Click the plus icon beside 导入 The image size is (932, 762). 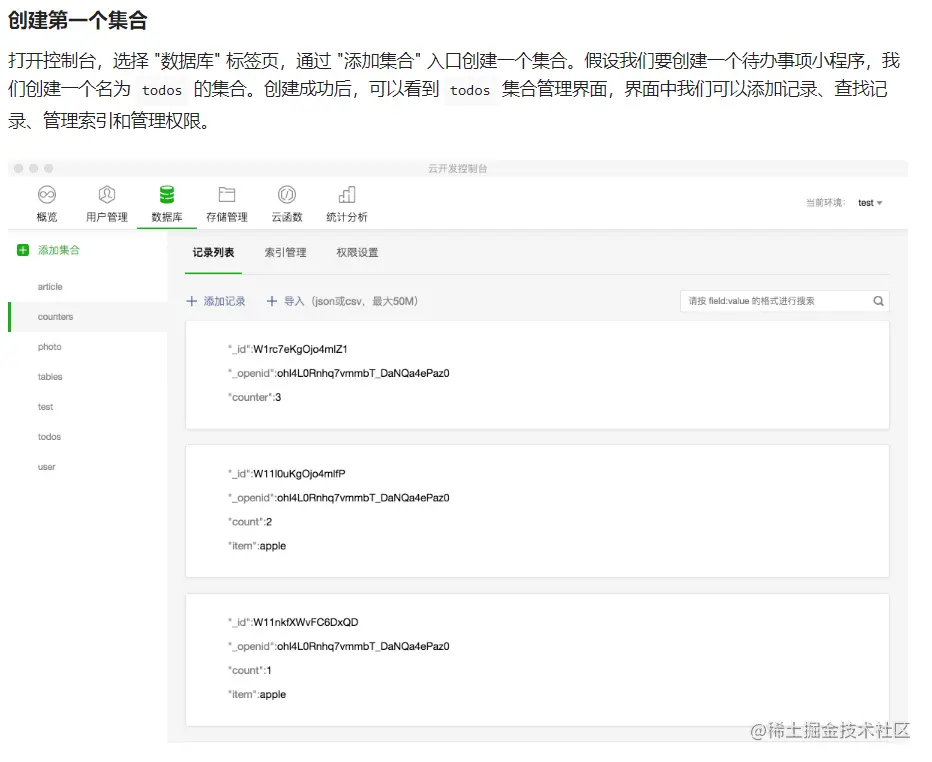pyautogui.click(x=272, y=301)
